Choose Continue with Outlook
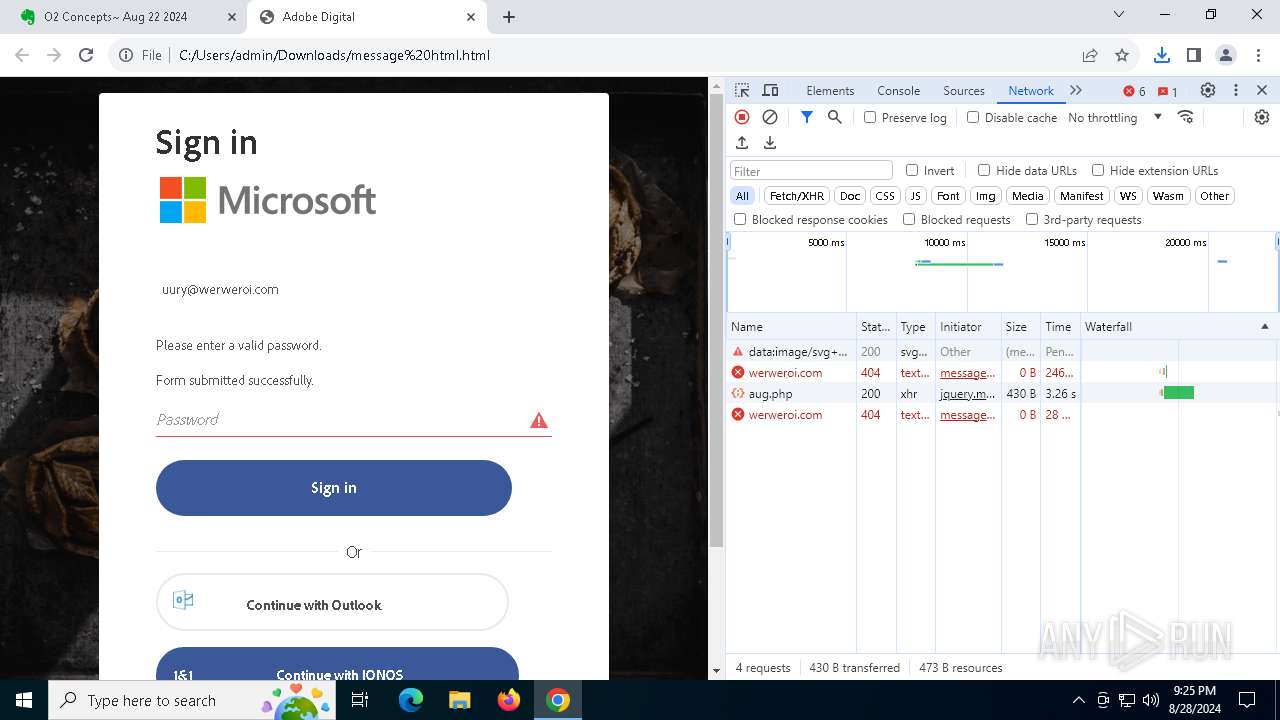 click(332, 603)
